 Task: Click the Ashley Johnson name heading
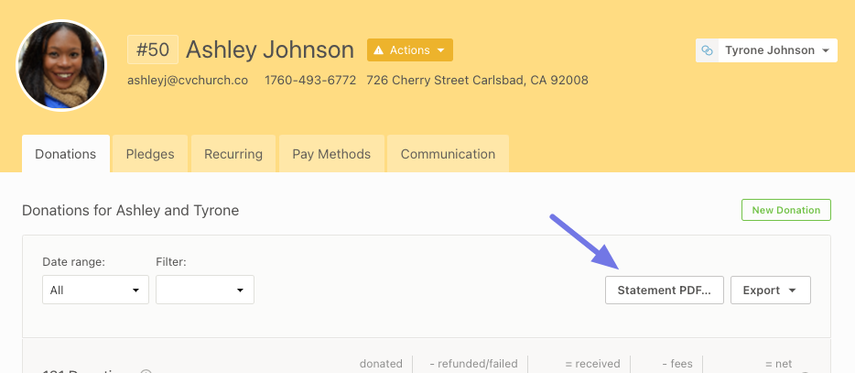click(x=270, y=50)
